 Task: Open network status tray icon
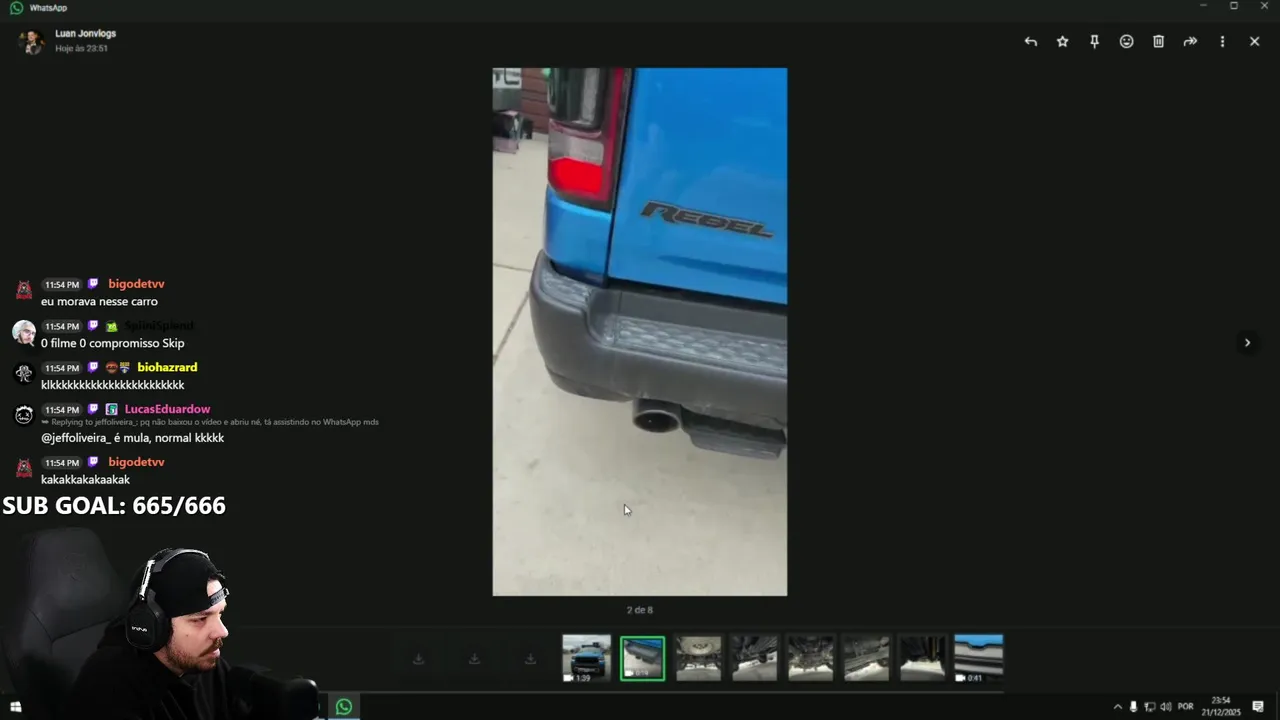(x=1150, y=707)
